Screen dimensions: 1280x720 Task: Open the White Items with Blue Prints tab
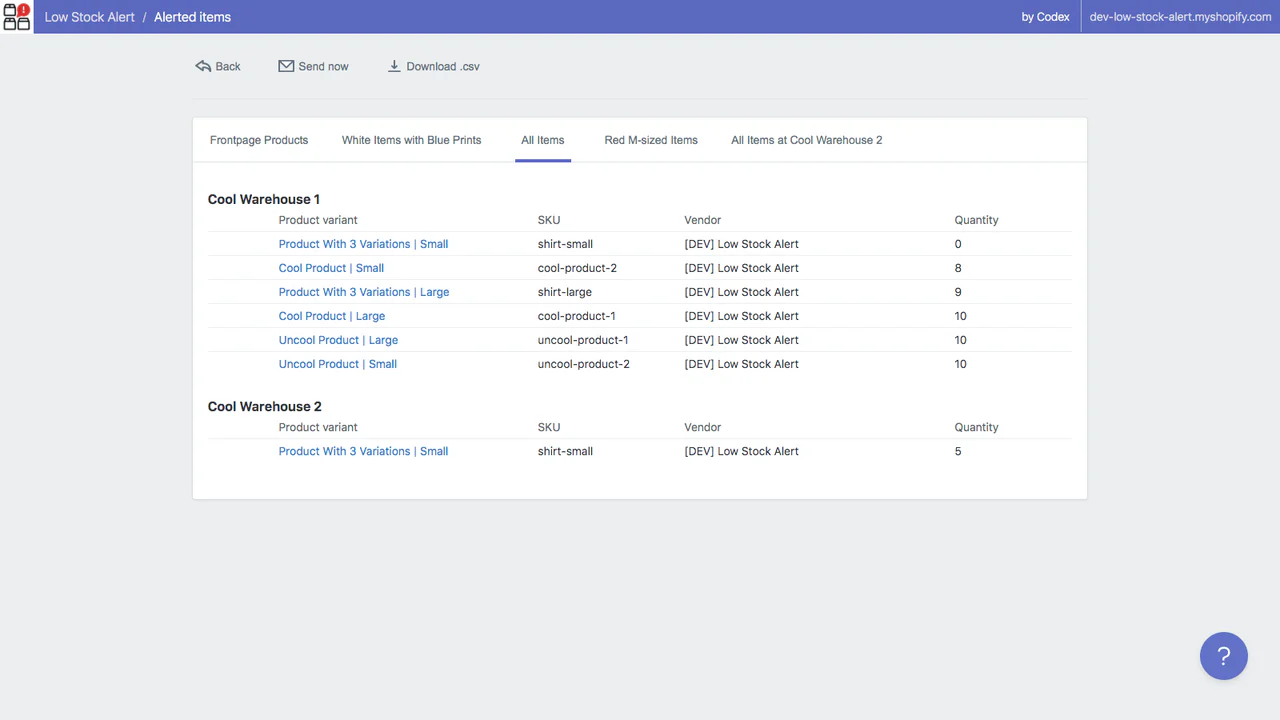(x=411, y=140)
